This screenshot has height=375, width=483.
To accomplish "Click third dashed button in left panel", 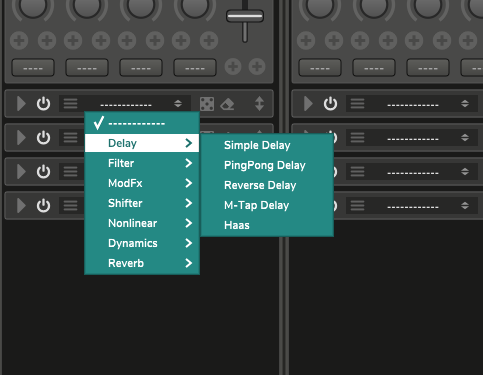I will (141, 68).
